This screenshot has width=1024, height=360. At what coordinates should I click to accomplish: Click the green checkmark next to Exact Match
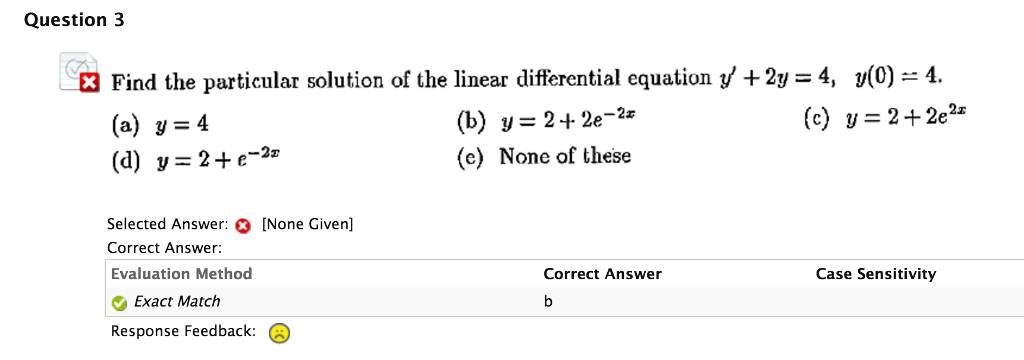click(119, 303)
